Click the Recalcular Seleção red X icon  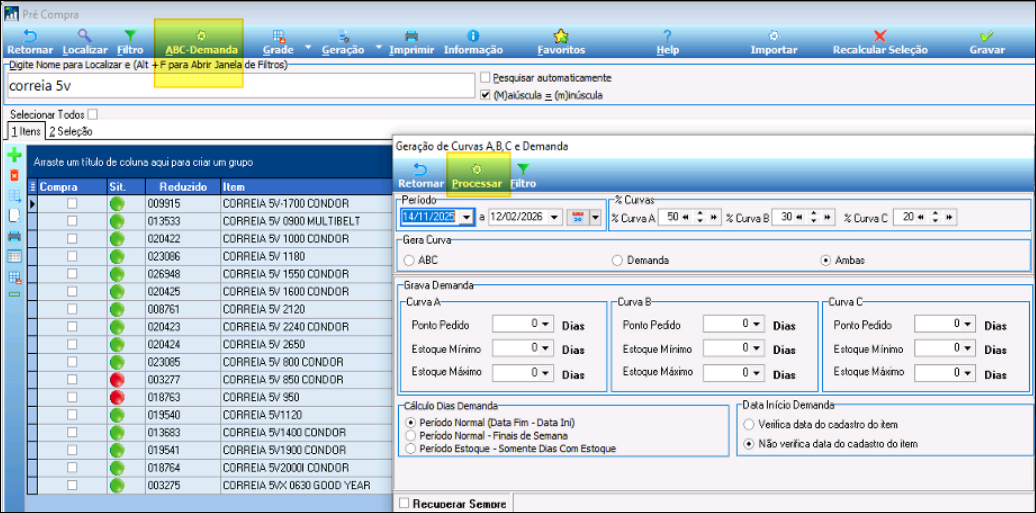click(x=880, y=36)
